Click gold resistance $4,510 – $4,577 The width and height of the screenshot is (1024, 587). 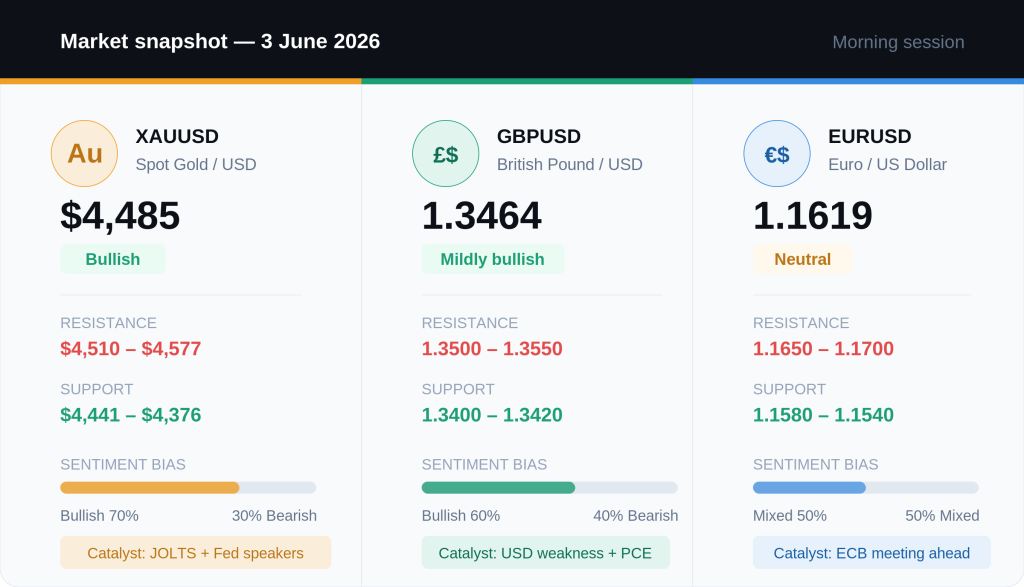tap(131, 349)
